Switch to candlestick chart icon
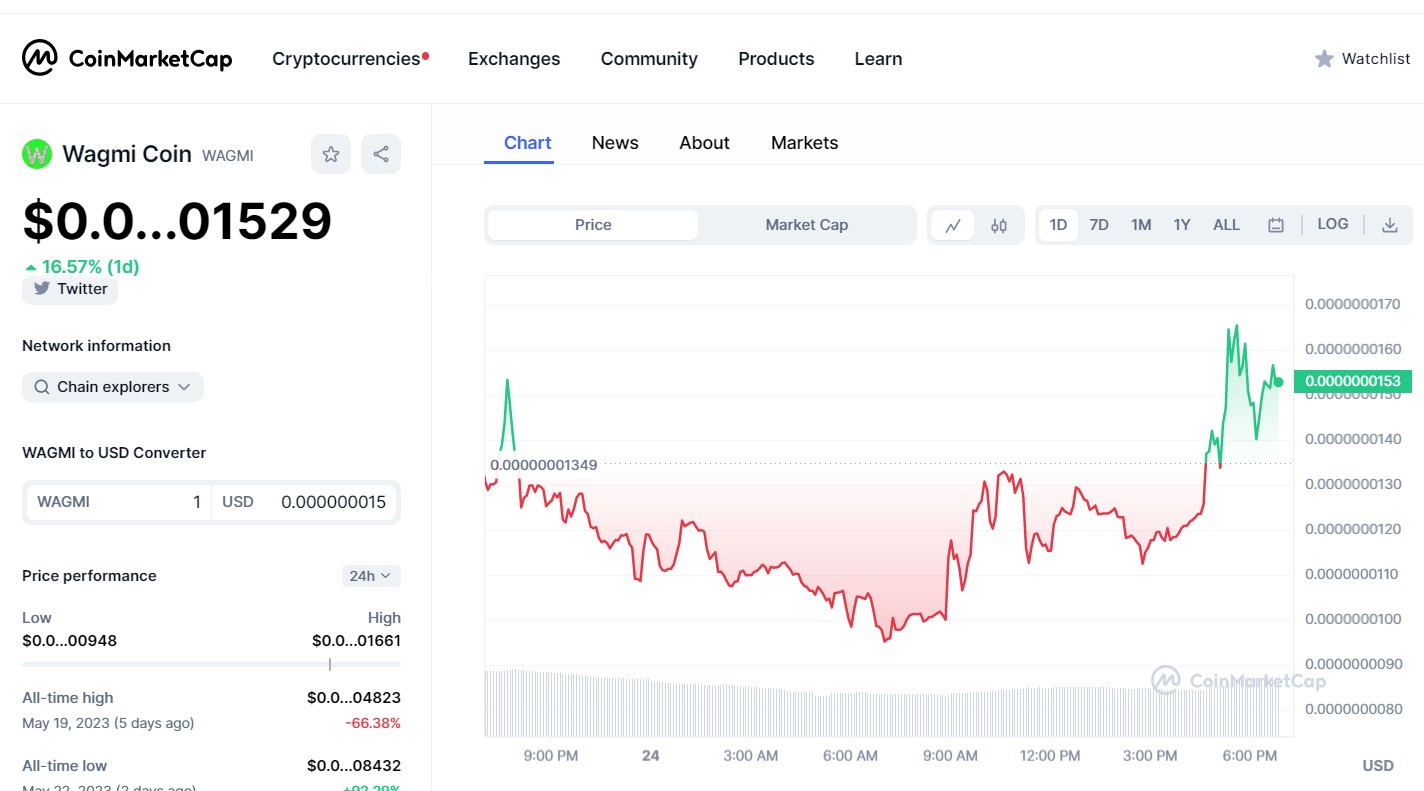 point(999,225)
